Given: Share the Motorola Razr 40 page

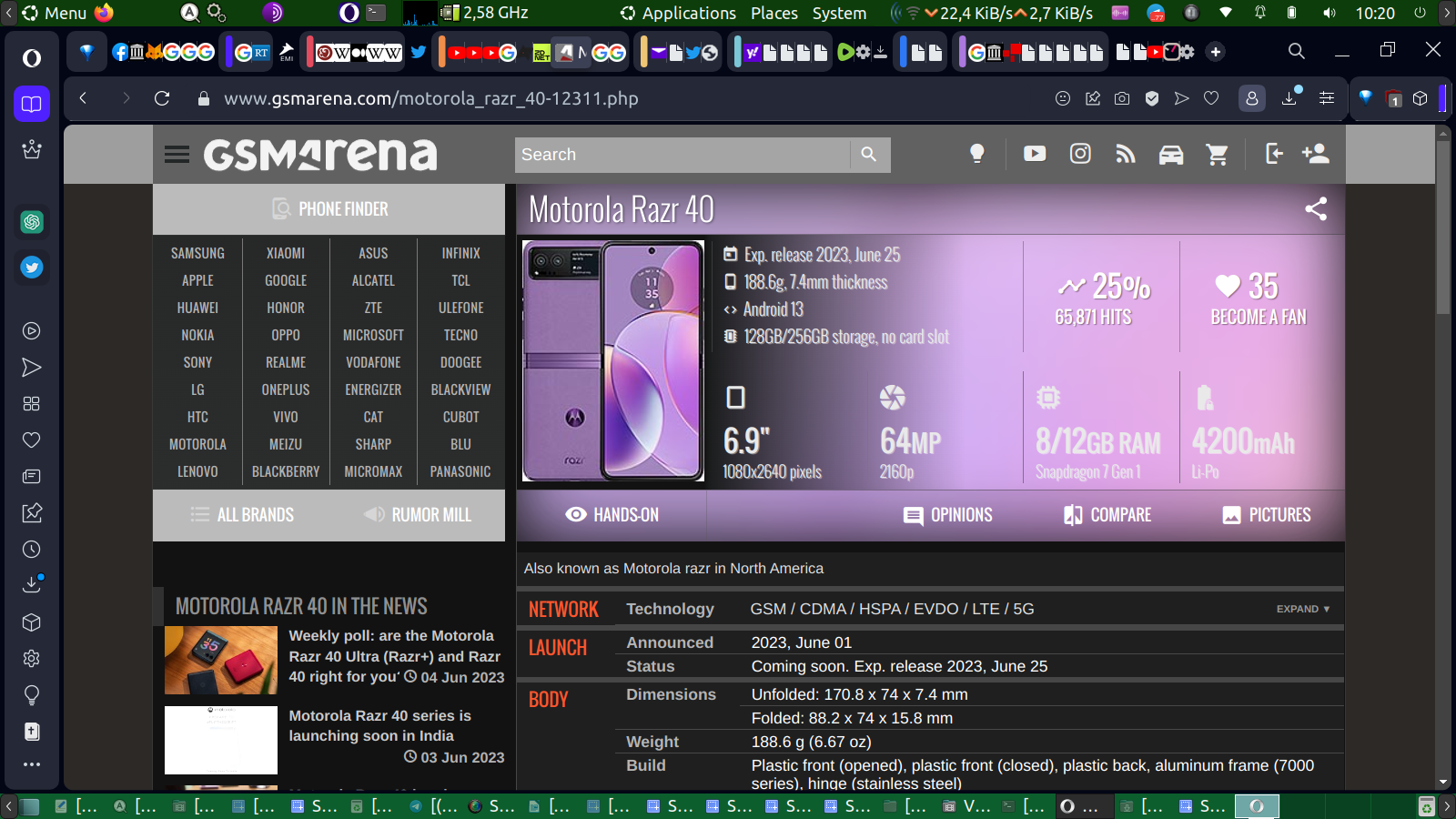Looking at the screenshot, I should pyautogui.click(x=1316, y=208).
